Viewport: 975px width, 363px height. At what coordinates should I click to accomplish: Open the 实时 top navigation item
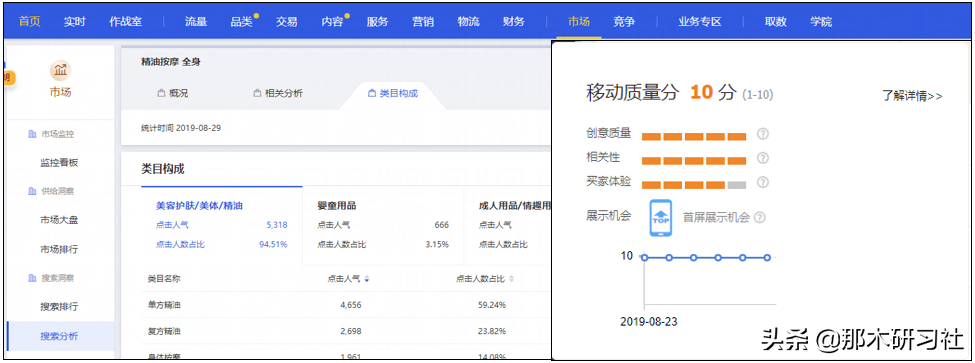click(75, 22)
